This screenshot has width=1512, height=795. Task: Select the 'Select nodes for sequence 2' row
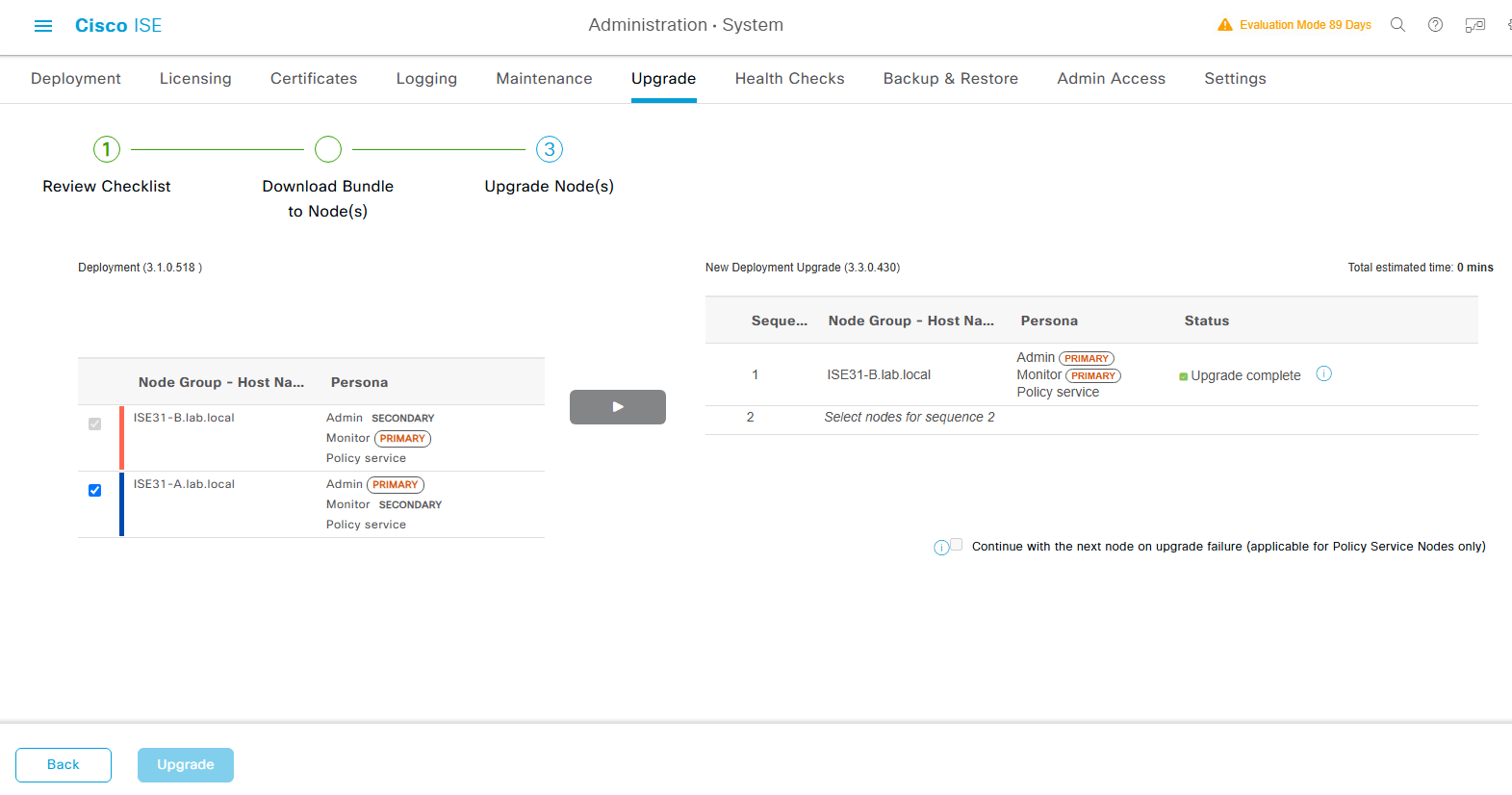(1091, 418)
